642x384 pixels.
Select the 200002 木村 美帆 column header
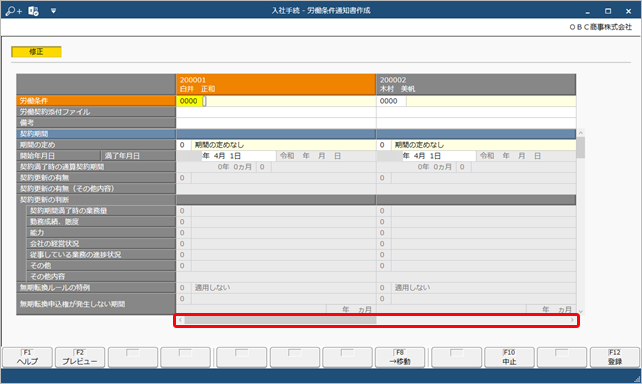click(x=476, y=84)
